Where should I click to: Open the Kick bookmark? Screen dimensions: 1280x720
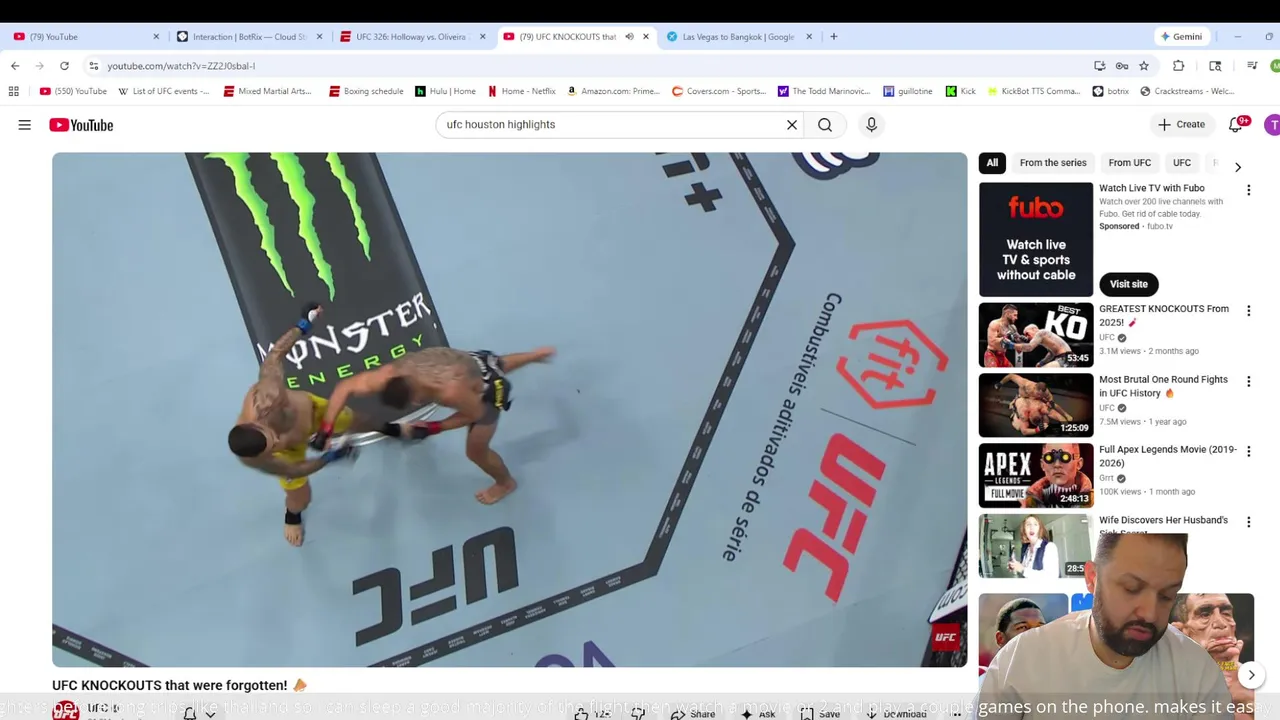[961, 91]
